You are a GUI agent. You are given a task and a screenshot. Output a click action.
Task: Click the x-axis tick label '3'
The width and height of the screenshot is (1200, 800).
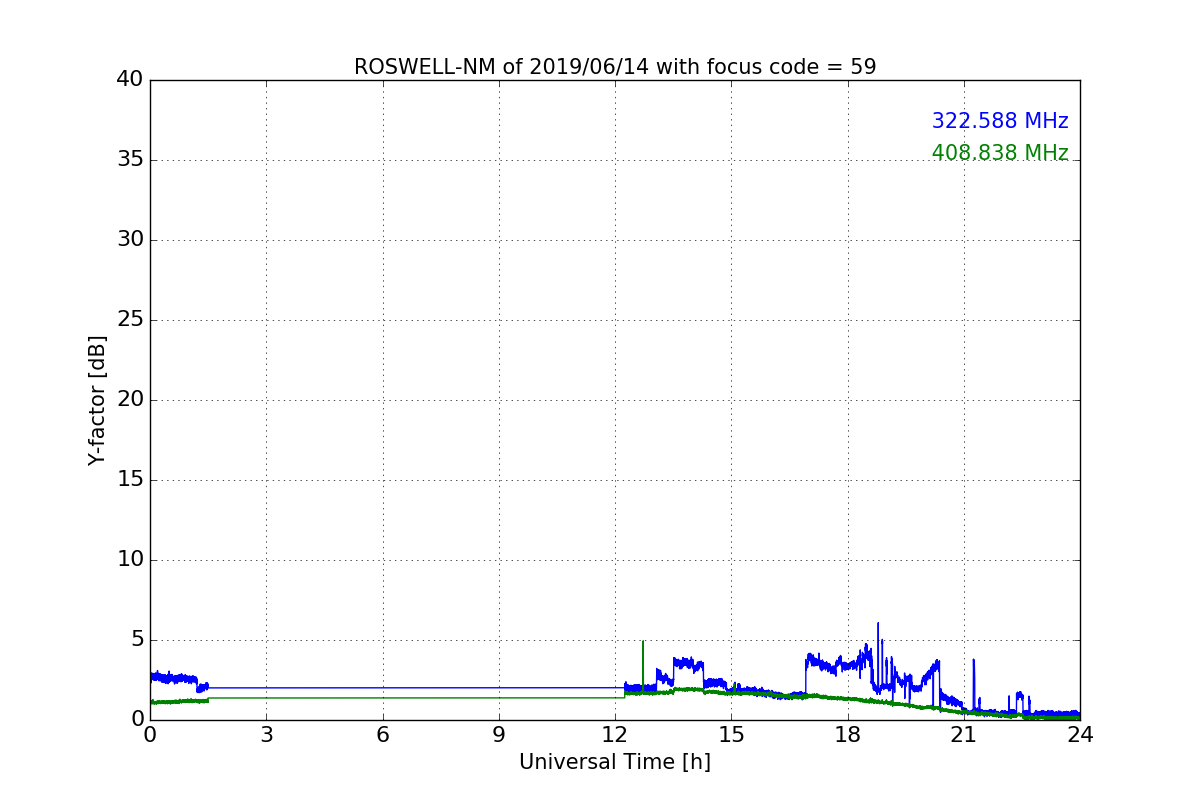266,735
